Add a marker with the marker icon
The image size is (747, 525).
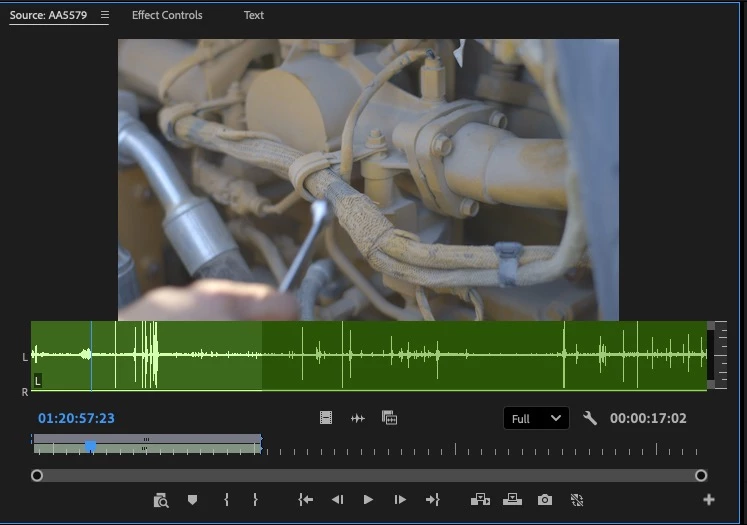click(192, 500)
